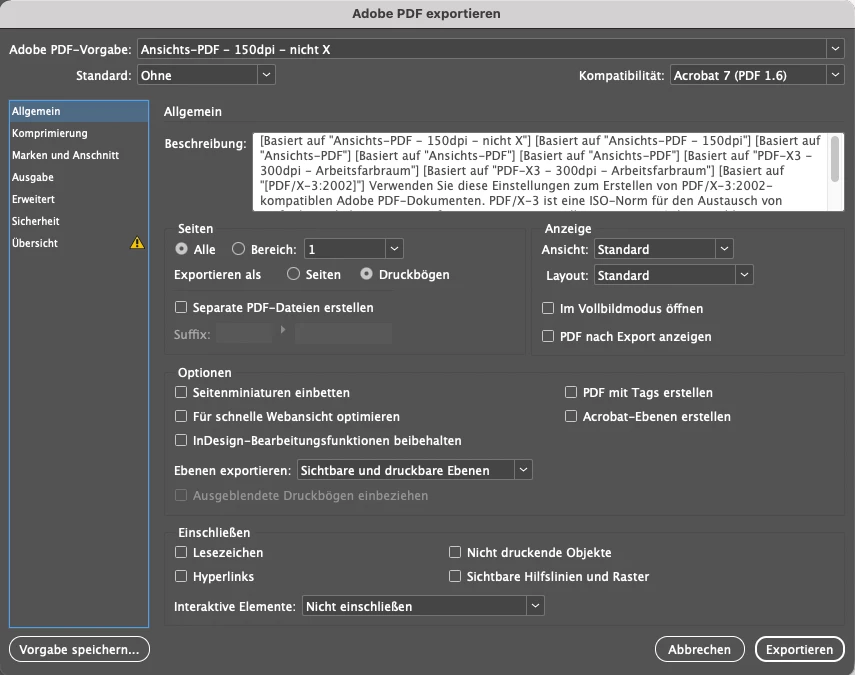Choose export as Seiten radio button

pos(293,274)
